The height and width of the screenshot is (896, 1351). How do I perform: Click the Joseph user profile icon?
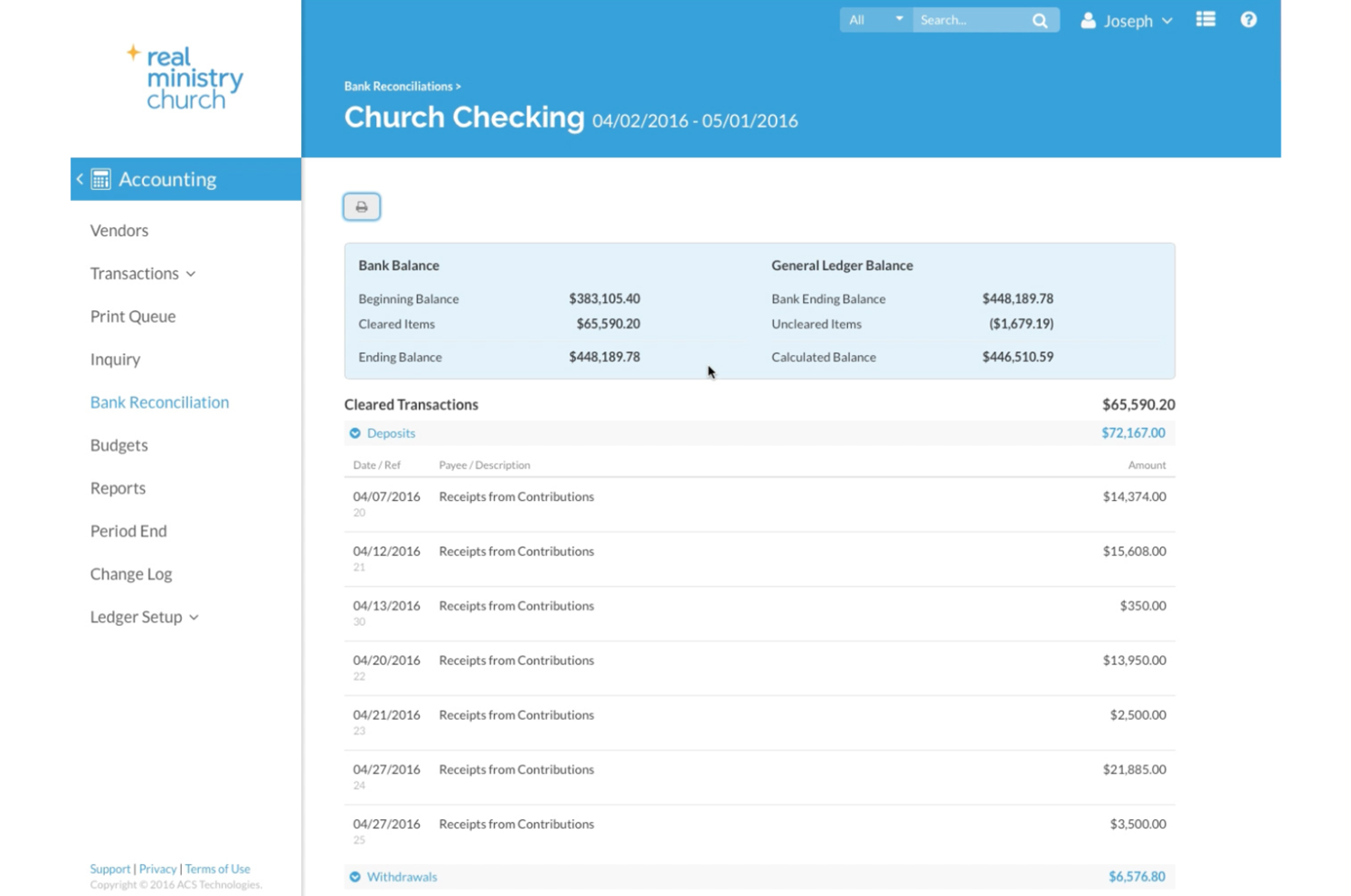[x=1088, y=21]
